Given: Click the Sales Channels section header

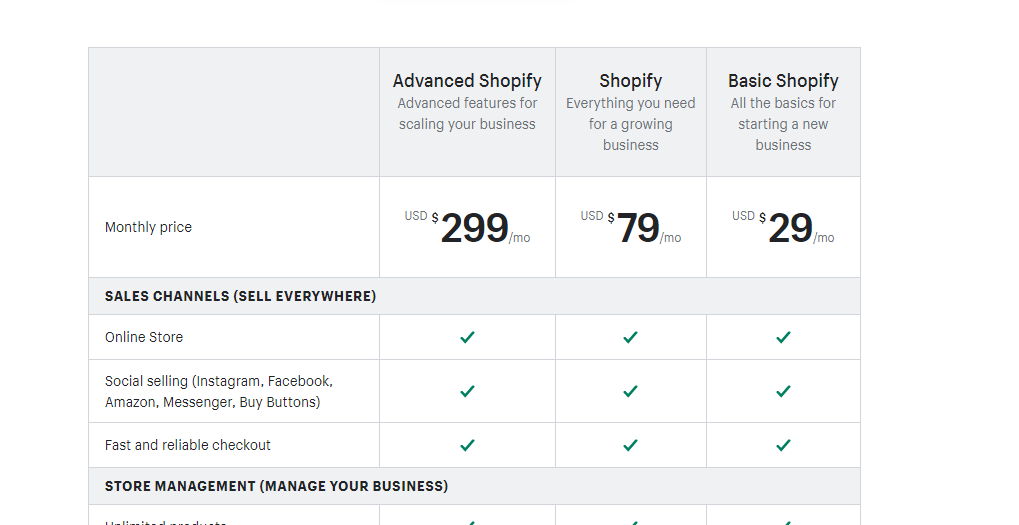Looking at the screenshot, I should tap(240, 296).
